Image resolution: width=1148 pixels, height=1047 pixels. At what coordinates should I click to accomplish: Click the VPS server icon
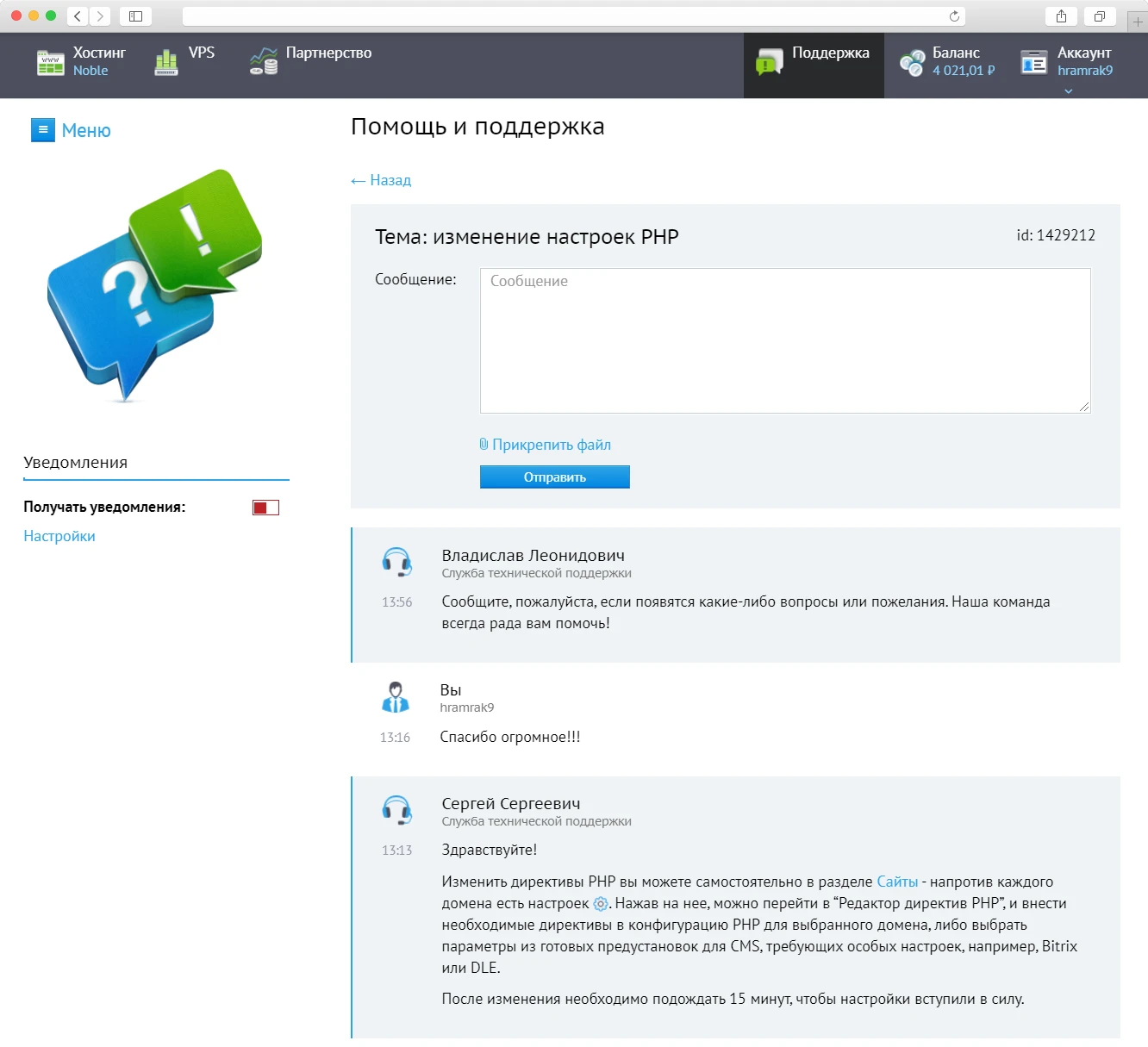click(x=166, y=63)
